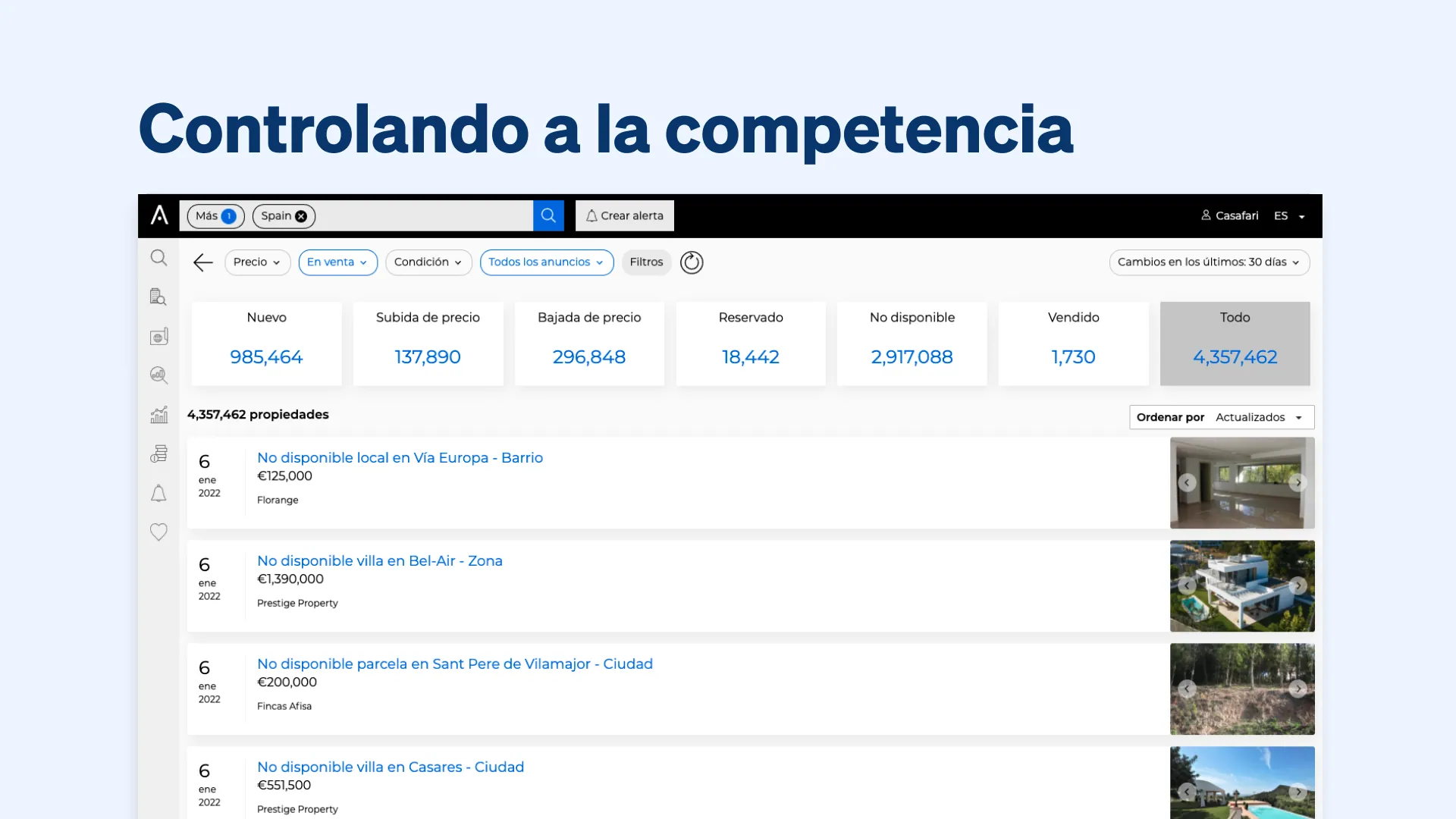Image resolution: width=1456 pixels, height=819 pixels.
Task: Remove the Spain filter chip
Action: [301, 216]
